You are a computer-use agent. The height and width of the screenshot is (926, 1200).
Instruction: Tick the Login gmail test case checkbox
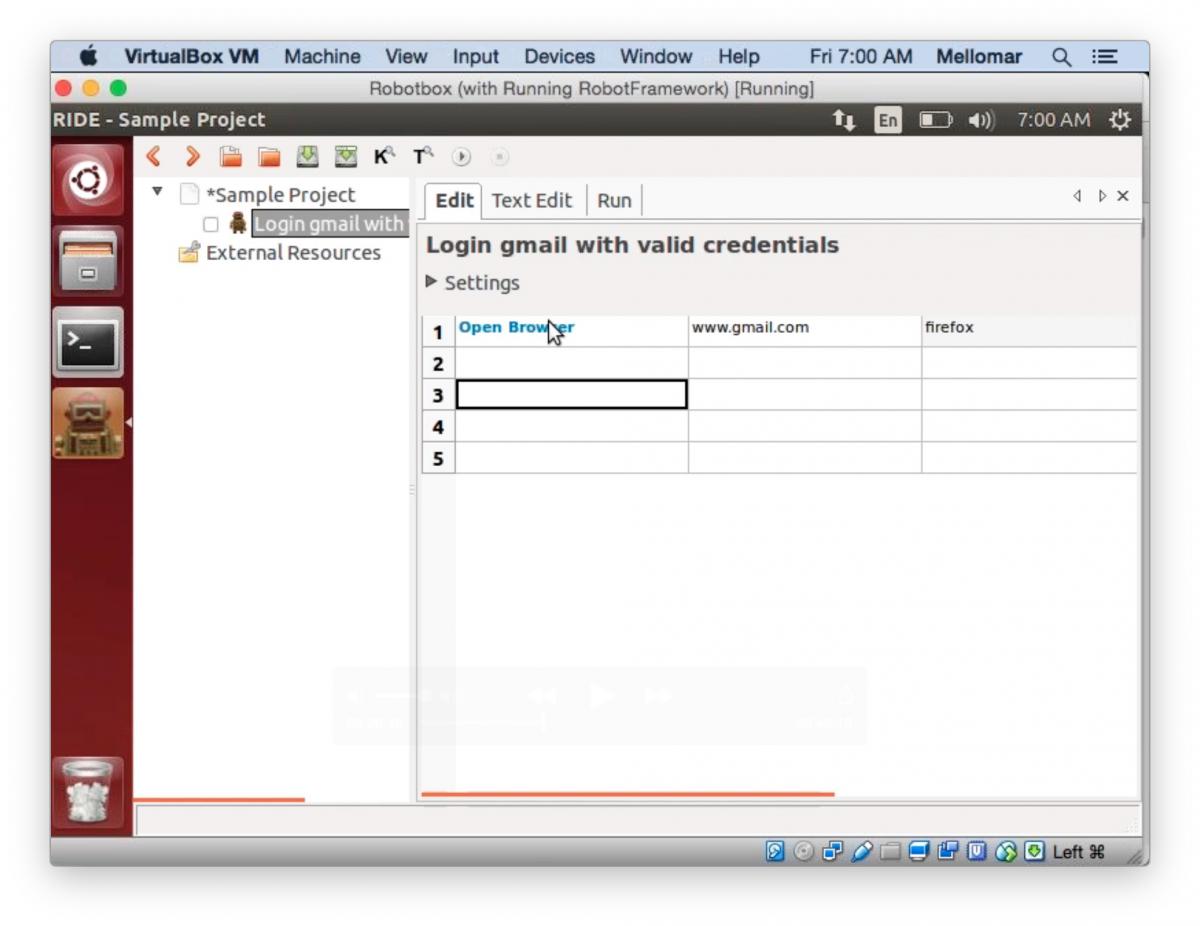tap(211, 225)
